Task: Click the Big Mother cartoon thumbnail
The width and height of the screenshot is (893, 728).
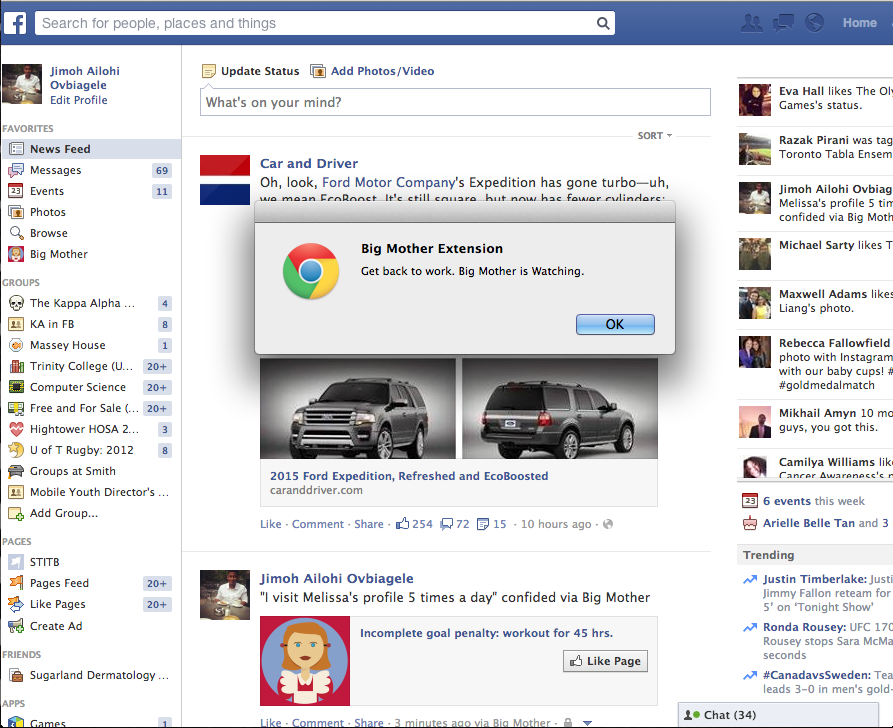Action: (x=305, y=661)
